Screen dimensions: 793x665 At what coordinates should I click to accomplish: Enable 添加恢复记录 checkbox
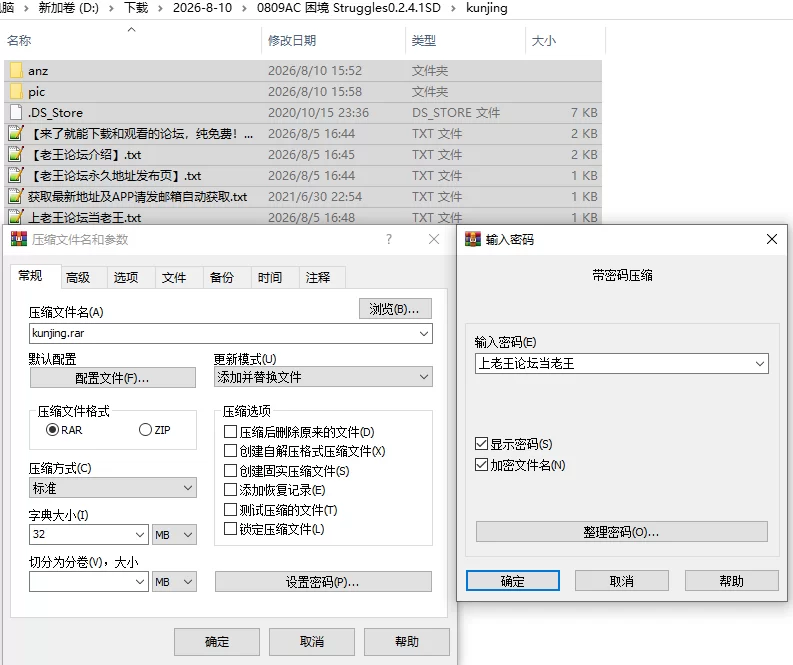(230, 490)
